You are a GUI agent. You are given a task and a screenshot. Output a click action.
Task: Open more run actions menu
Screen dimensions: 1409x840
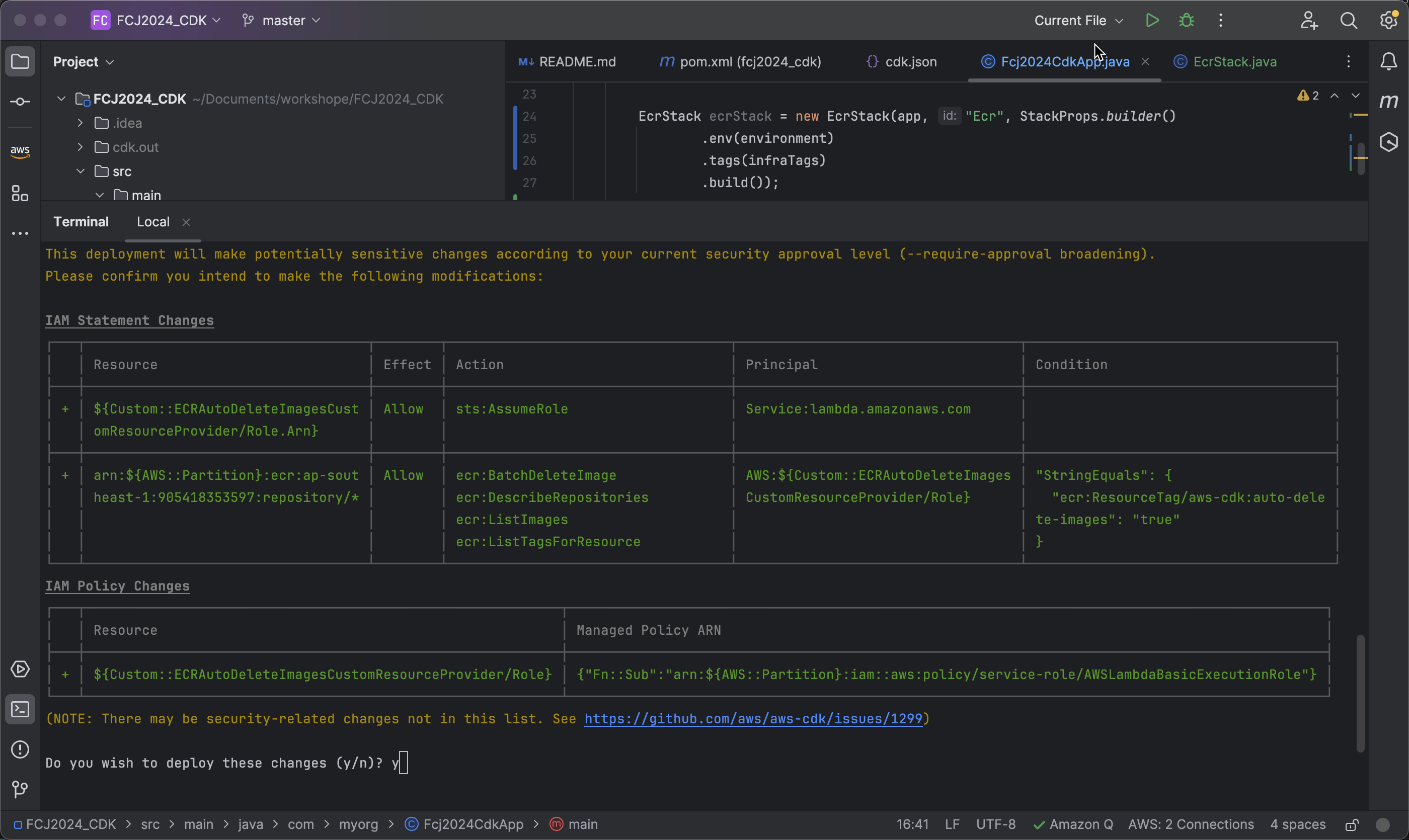(1220, 21)
